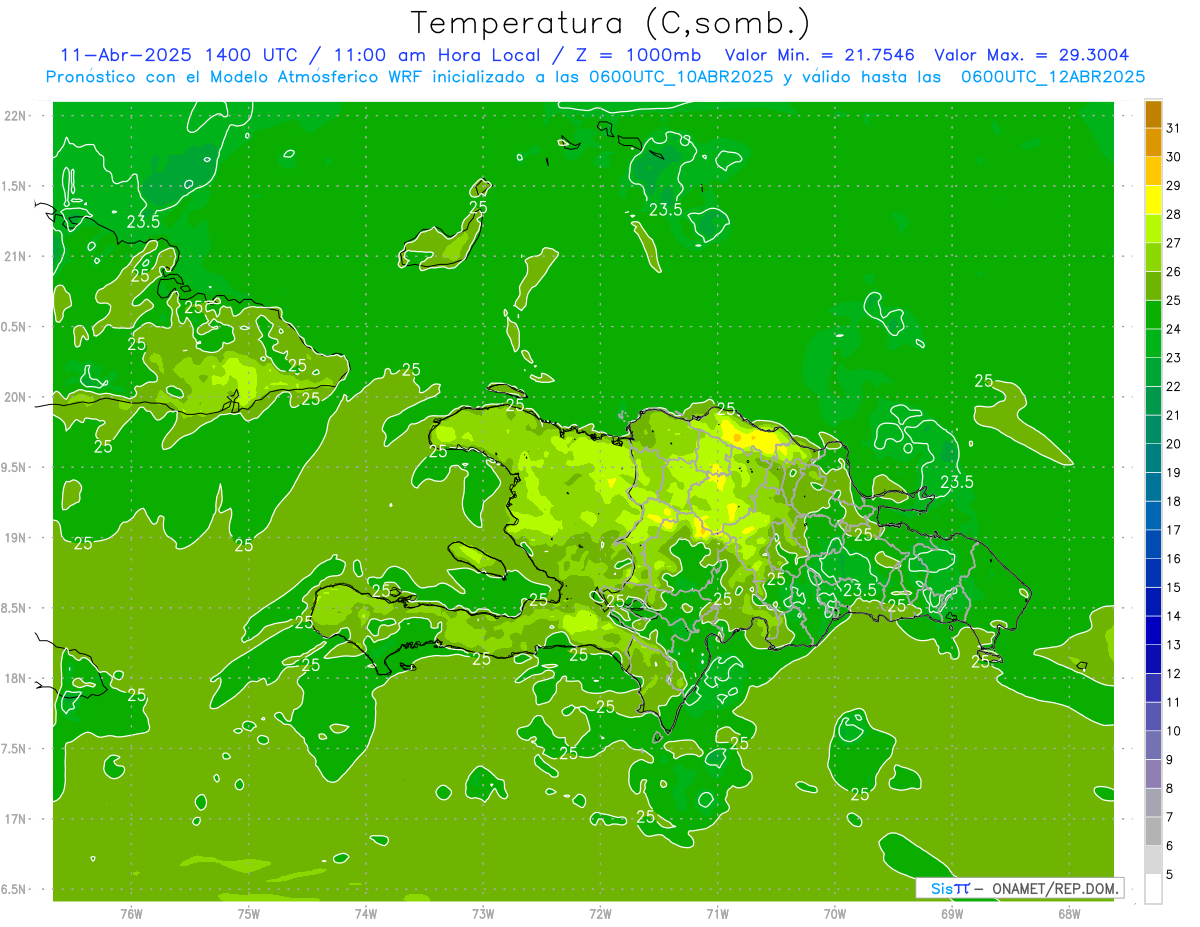This screenshot has width=1200, height=927.
Task: Click the '71W' longitude label
Action: point(717,914)
